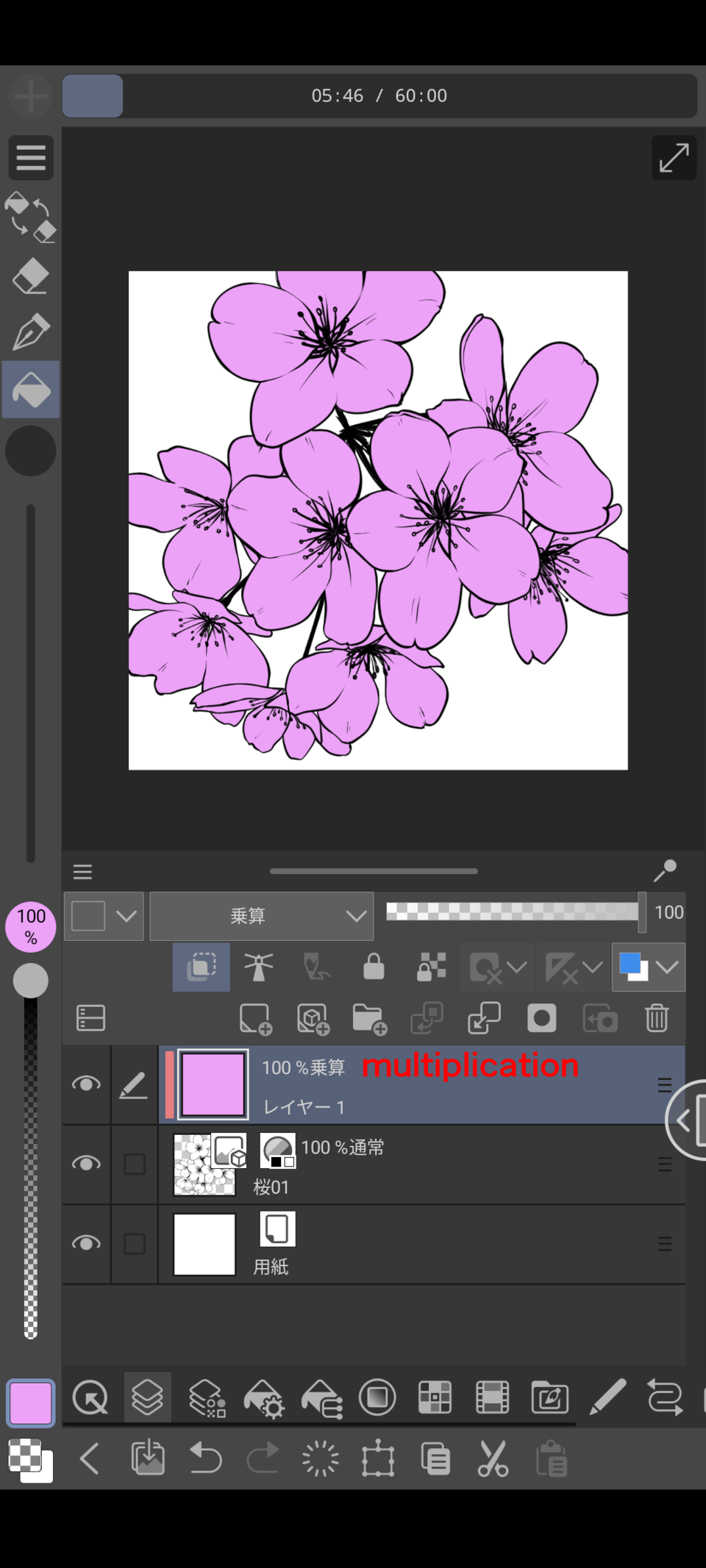The width and height of the screenshot is (706, 1568).
Task: Add a new timelapse item with plus
Action: tap(31, 96)
